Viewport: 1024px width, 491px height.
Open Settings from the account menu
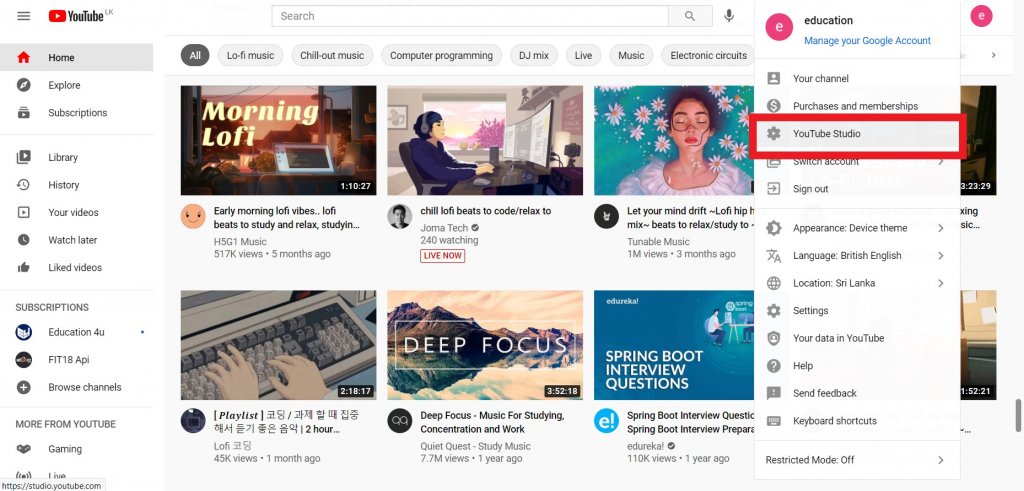(x=856, y=311)
